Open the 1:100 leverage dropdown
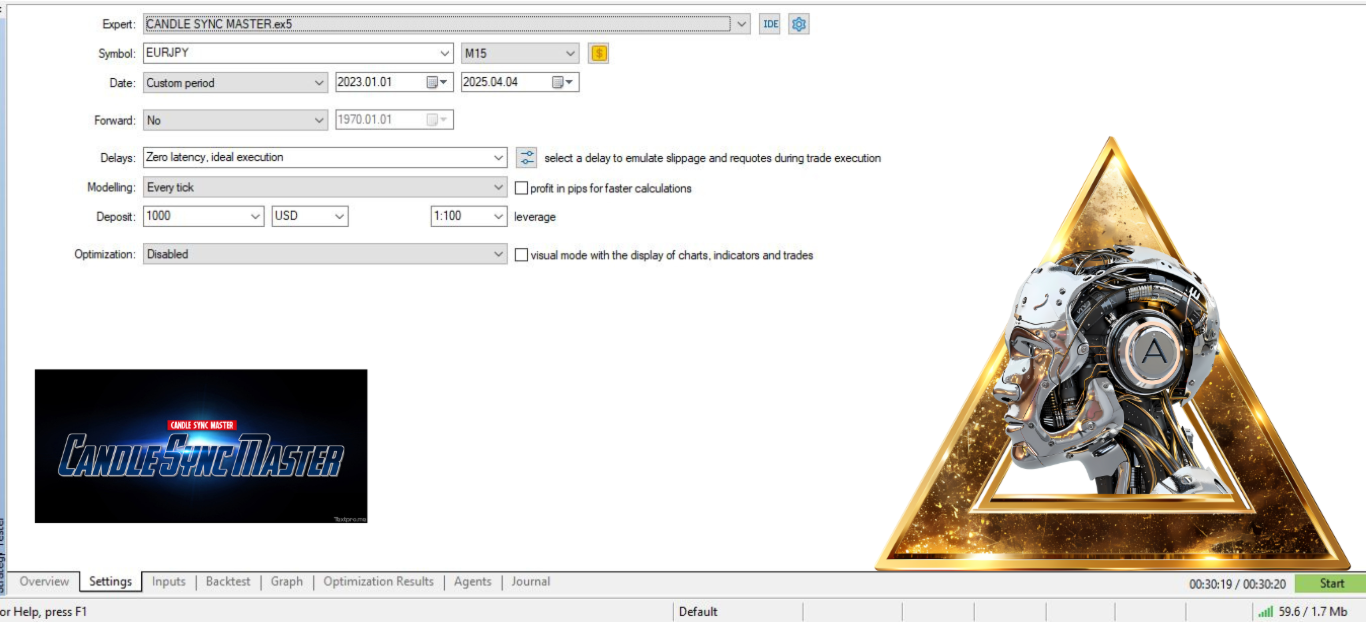 coord(498,216)
